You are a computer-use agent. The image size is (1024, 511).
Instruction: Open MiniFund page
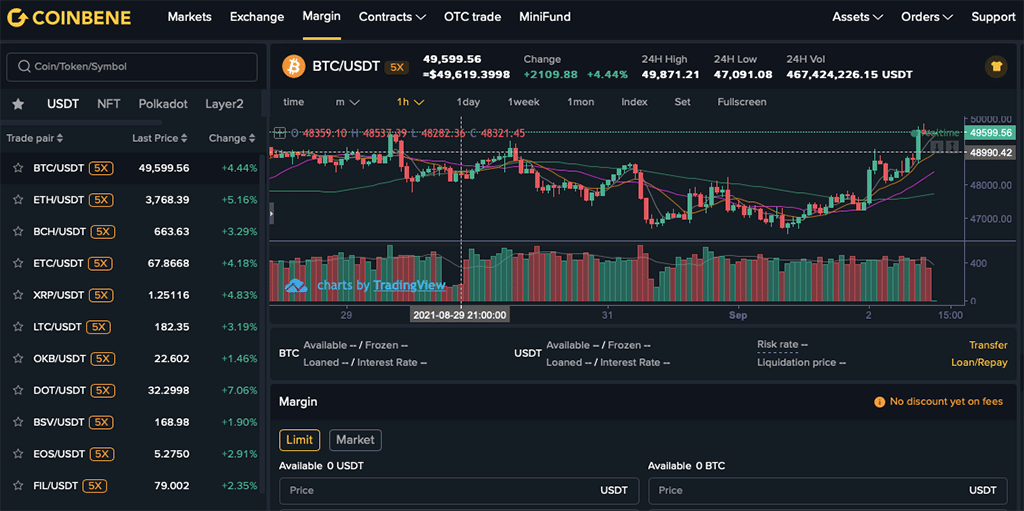point(545,17)
